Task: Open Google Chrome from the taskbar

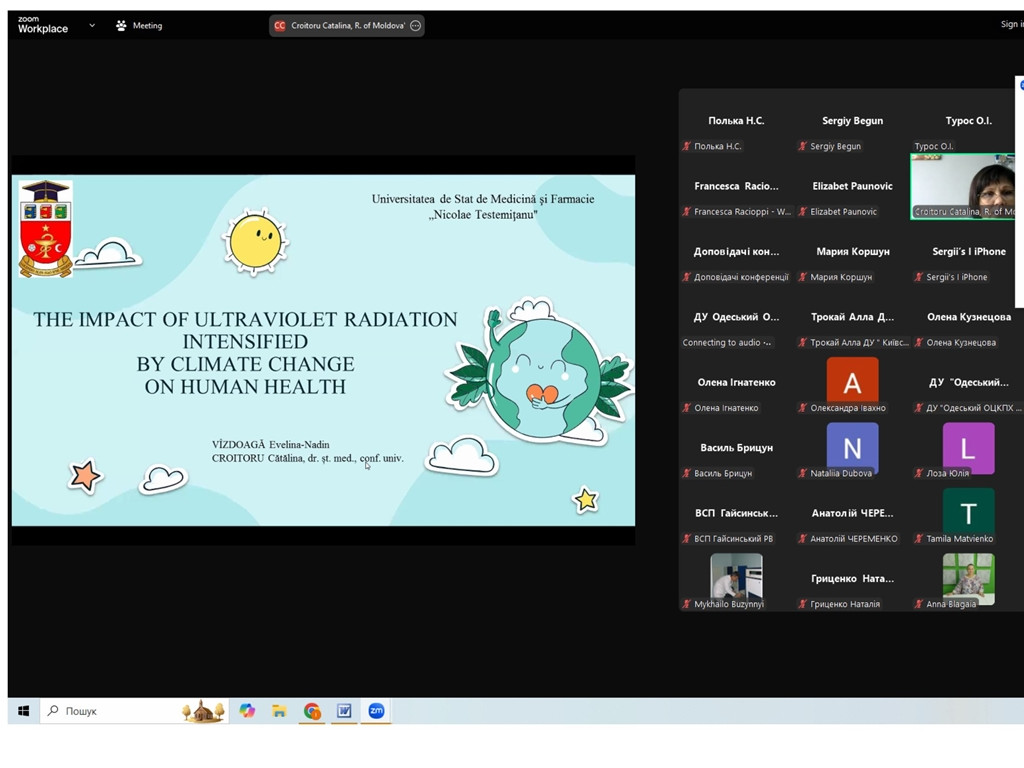Action: click(x=312, y=711)
